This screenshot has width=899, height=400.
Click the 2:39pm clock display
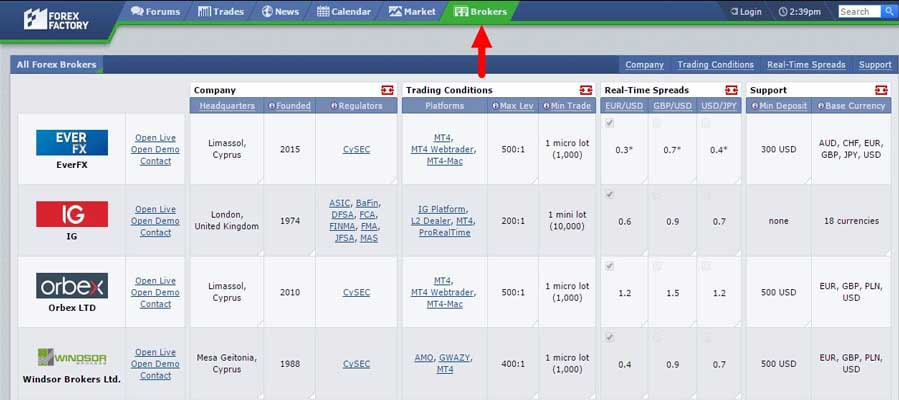[800, 11]
